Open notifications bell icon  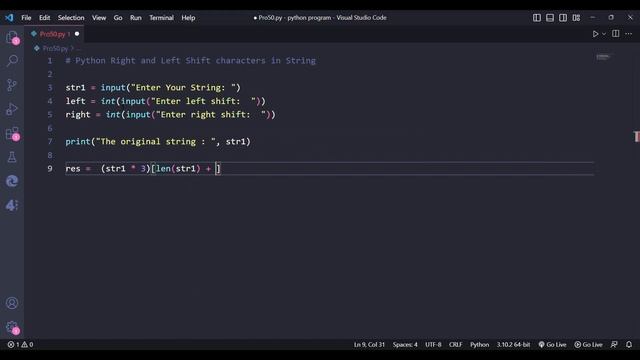[x=629, y=344]
